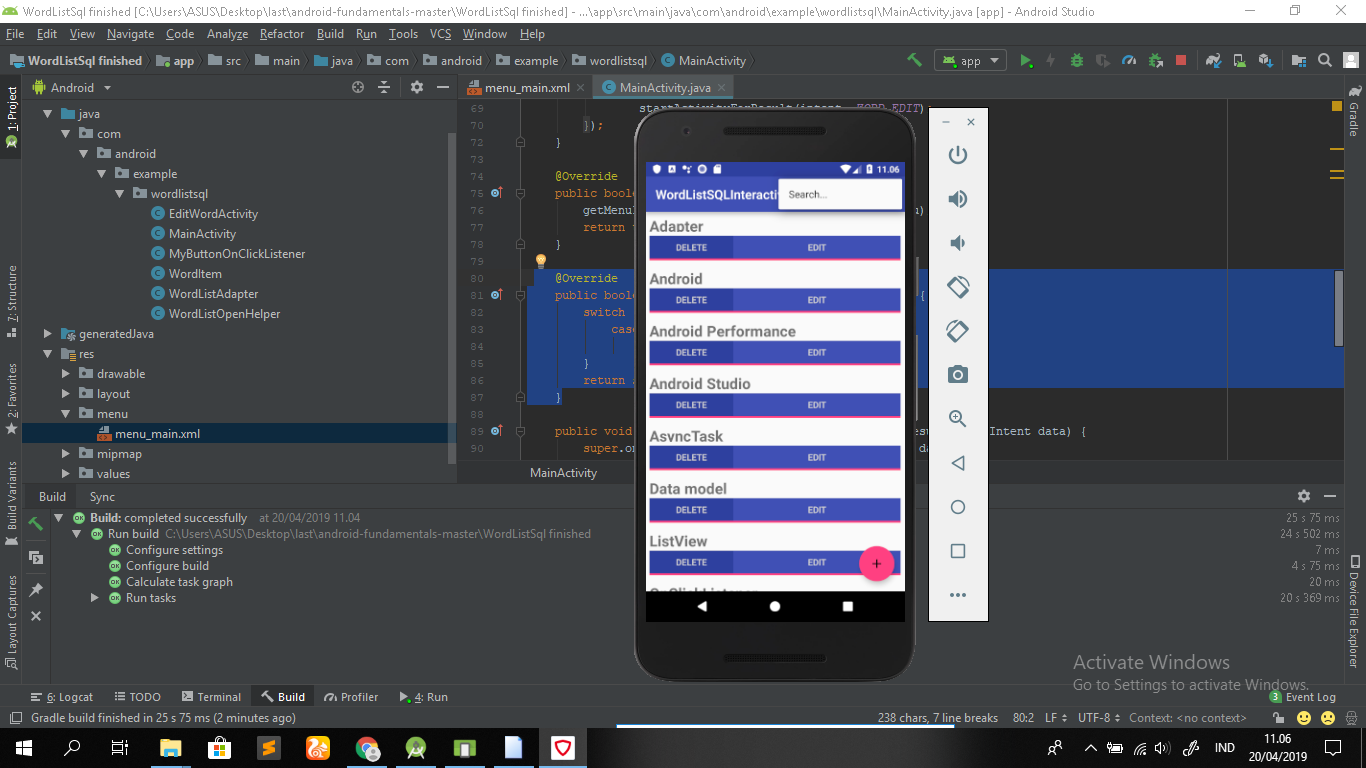Viewport: 1366px width, 768px height.
Task: Click the Search Everywhere magnifier icon
Action: pyautogui.click(x=1324, y=60)
